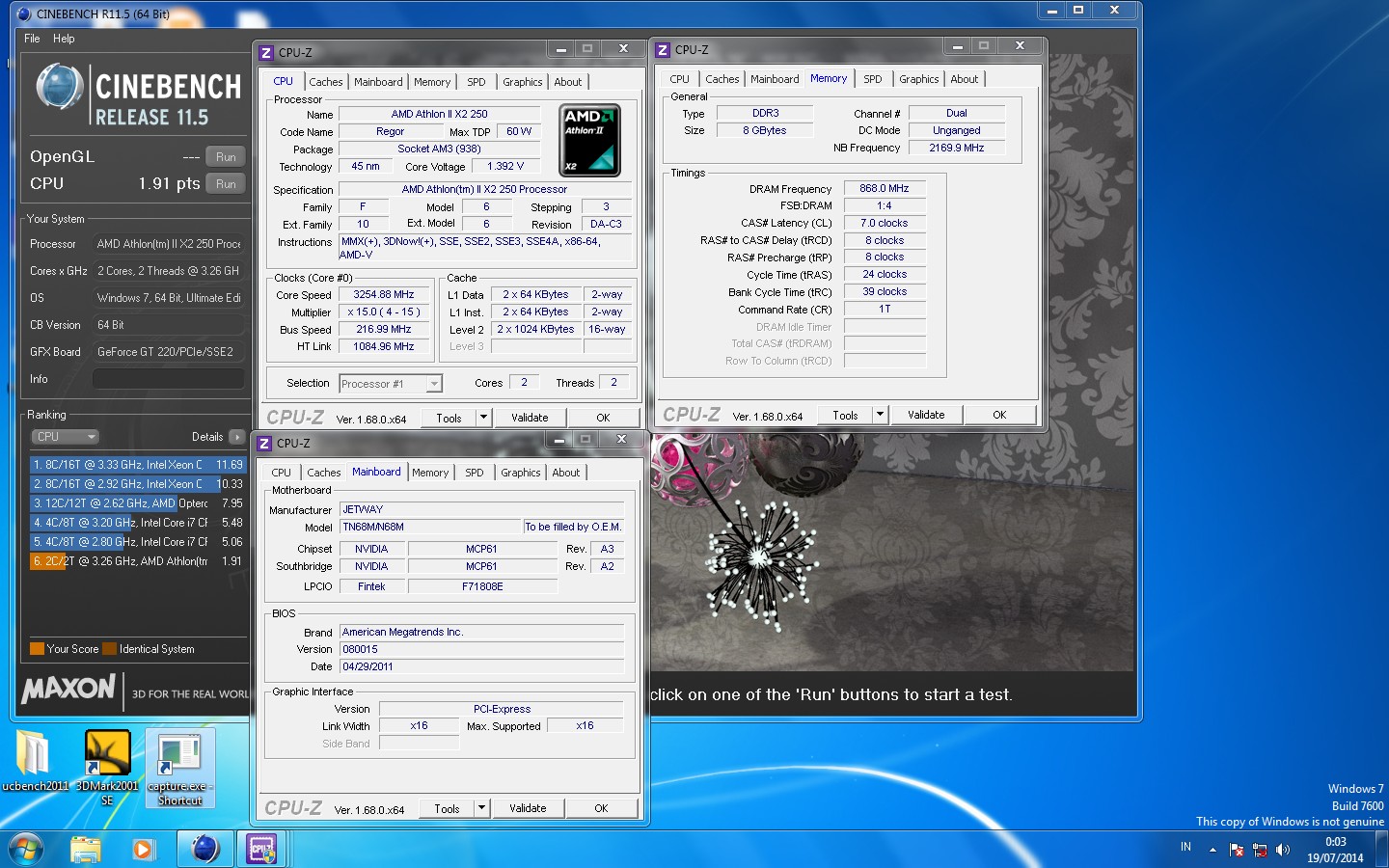
Task: Expand ranking Details arrow button
Action: [x=236, y=437]
